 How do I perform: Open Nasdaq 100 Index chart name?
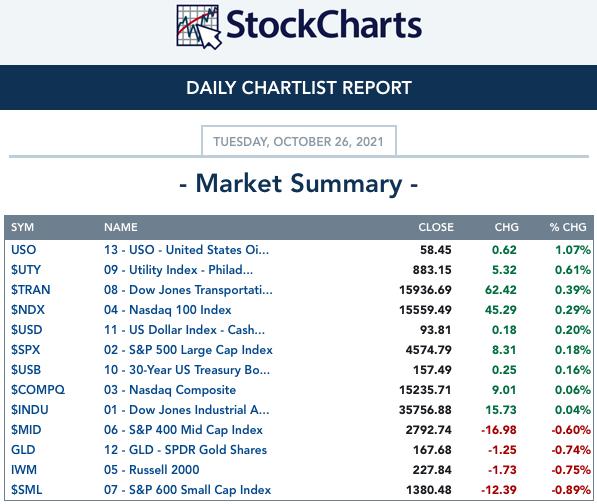click(168, 310)
